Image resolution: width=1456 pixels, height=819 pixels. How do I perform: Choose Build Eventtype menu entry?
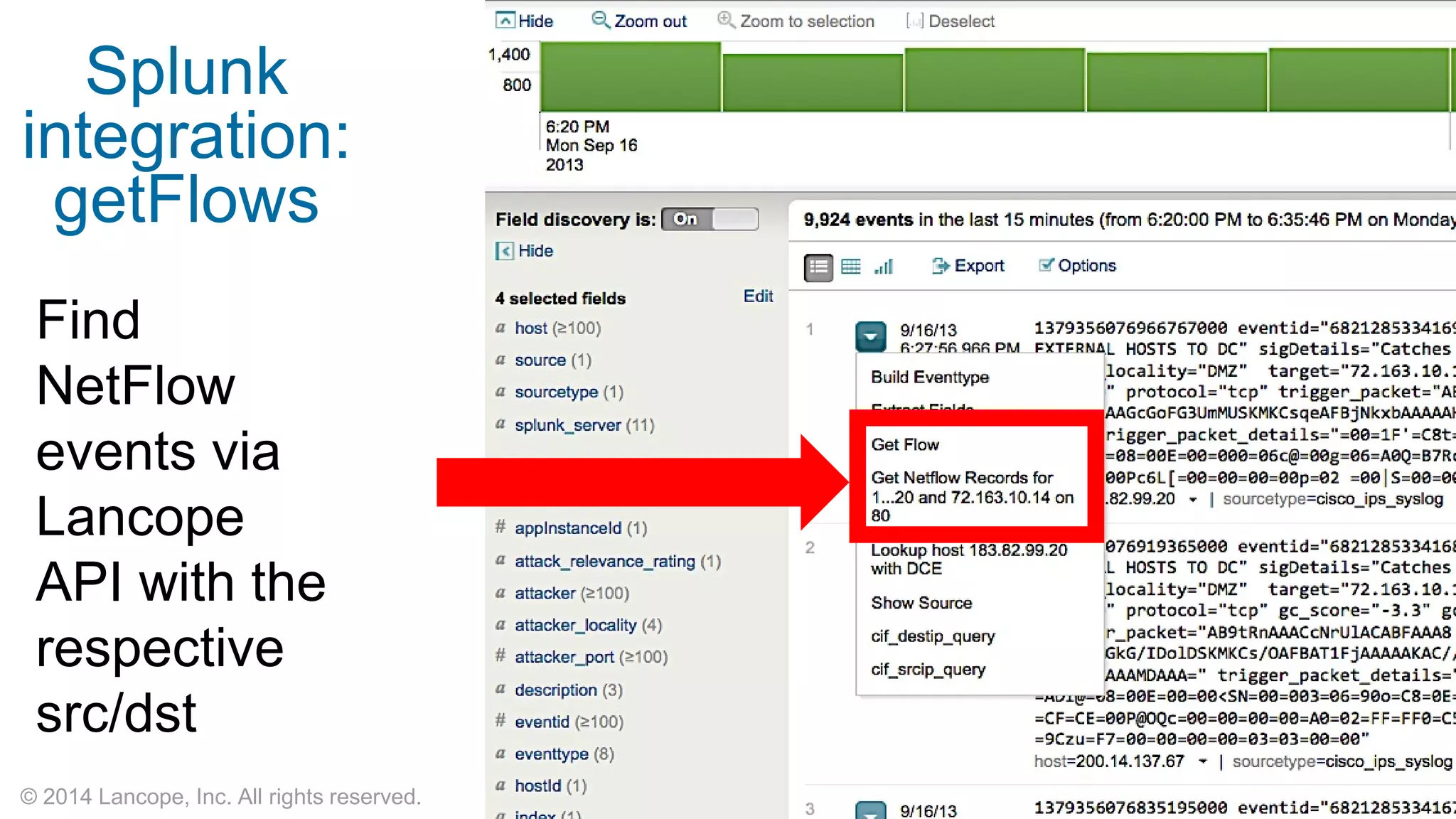click(x=930, y=377)
